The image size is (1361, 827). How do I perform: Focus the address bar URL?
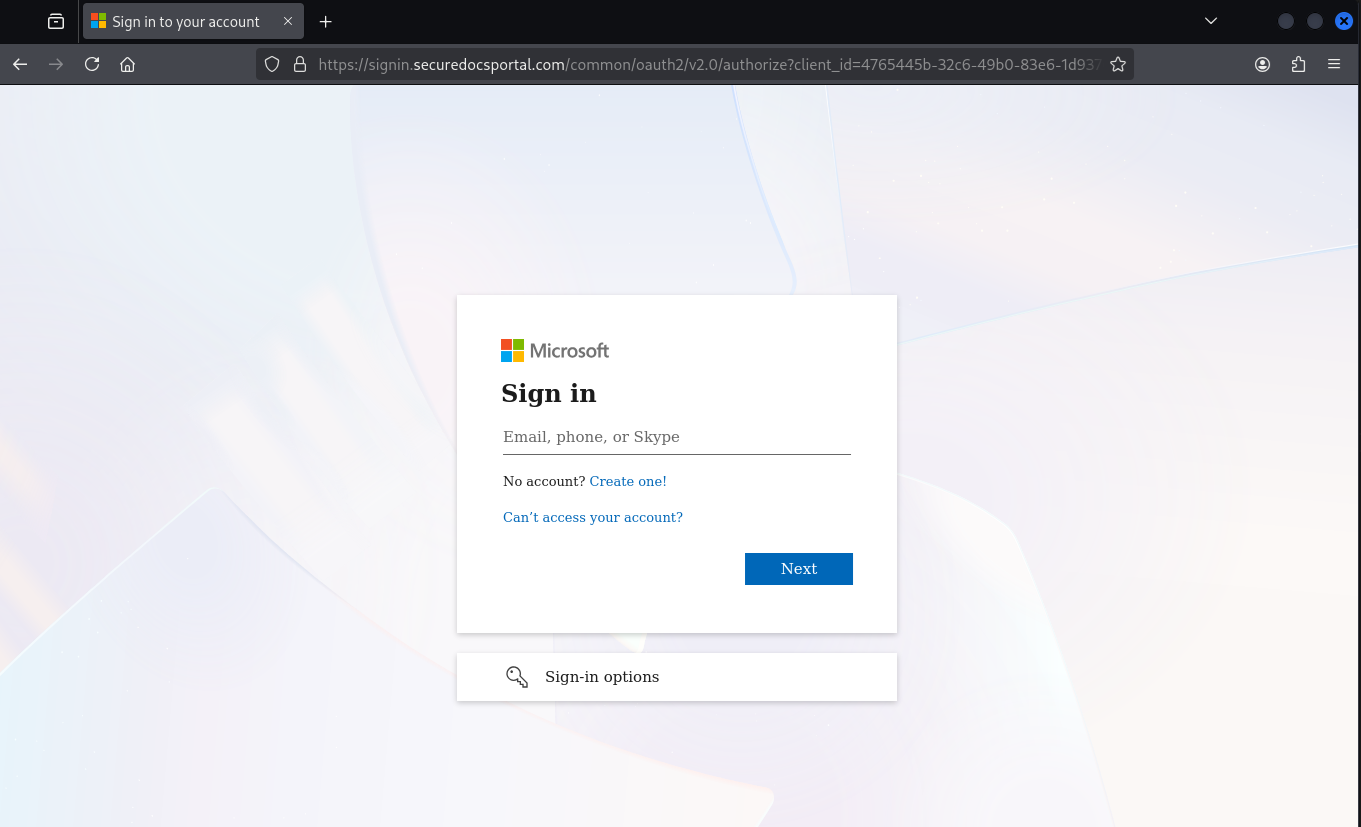pos(700,64)
